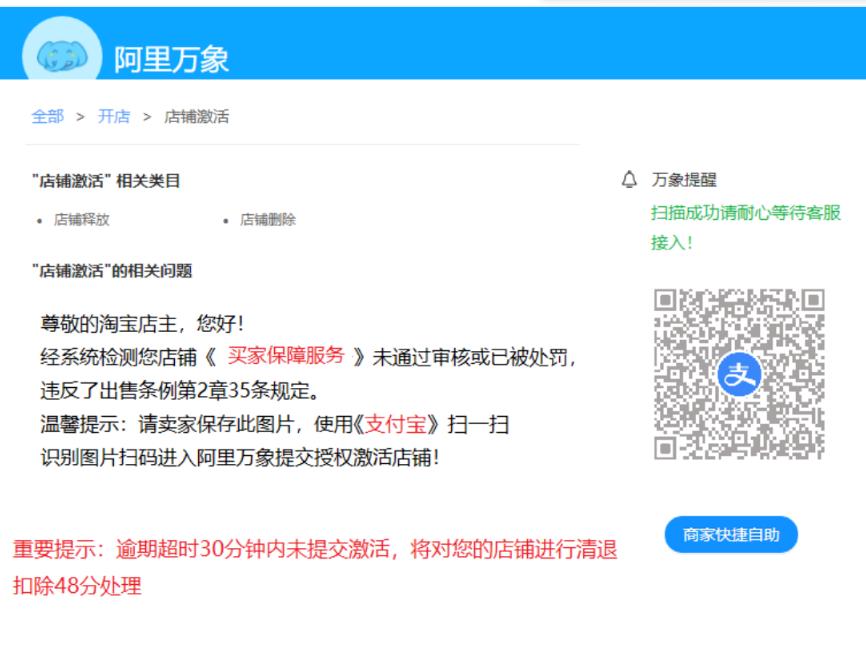Click the elephant mascot logo
The height and width of the screenshot is (669, 866).
62,57
